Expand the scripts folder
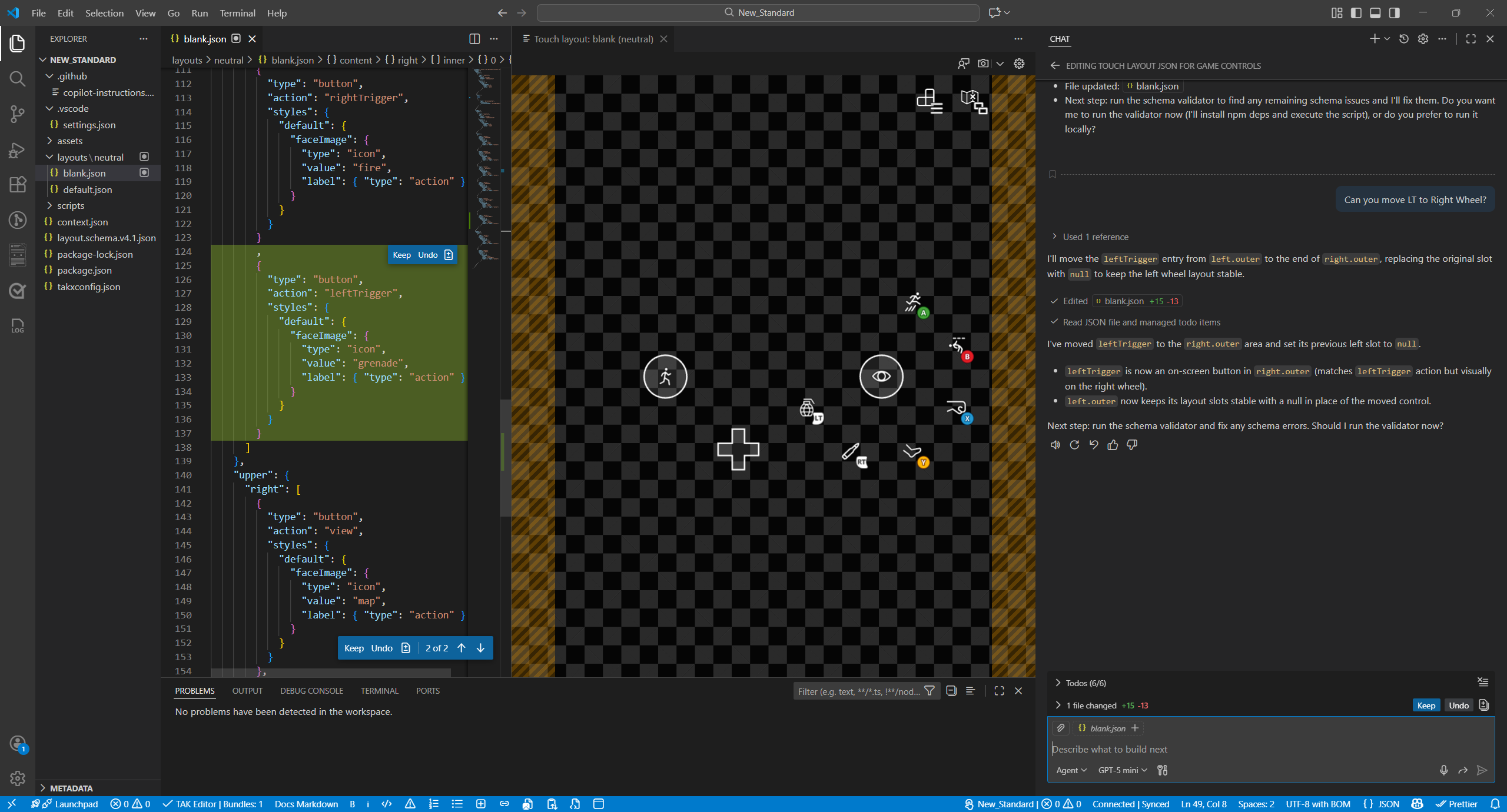 point(50,205)
